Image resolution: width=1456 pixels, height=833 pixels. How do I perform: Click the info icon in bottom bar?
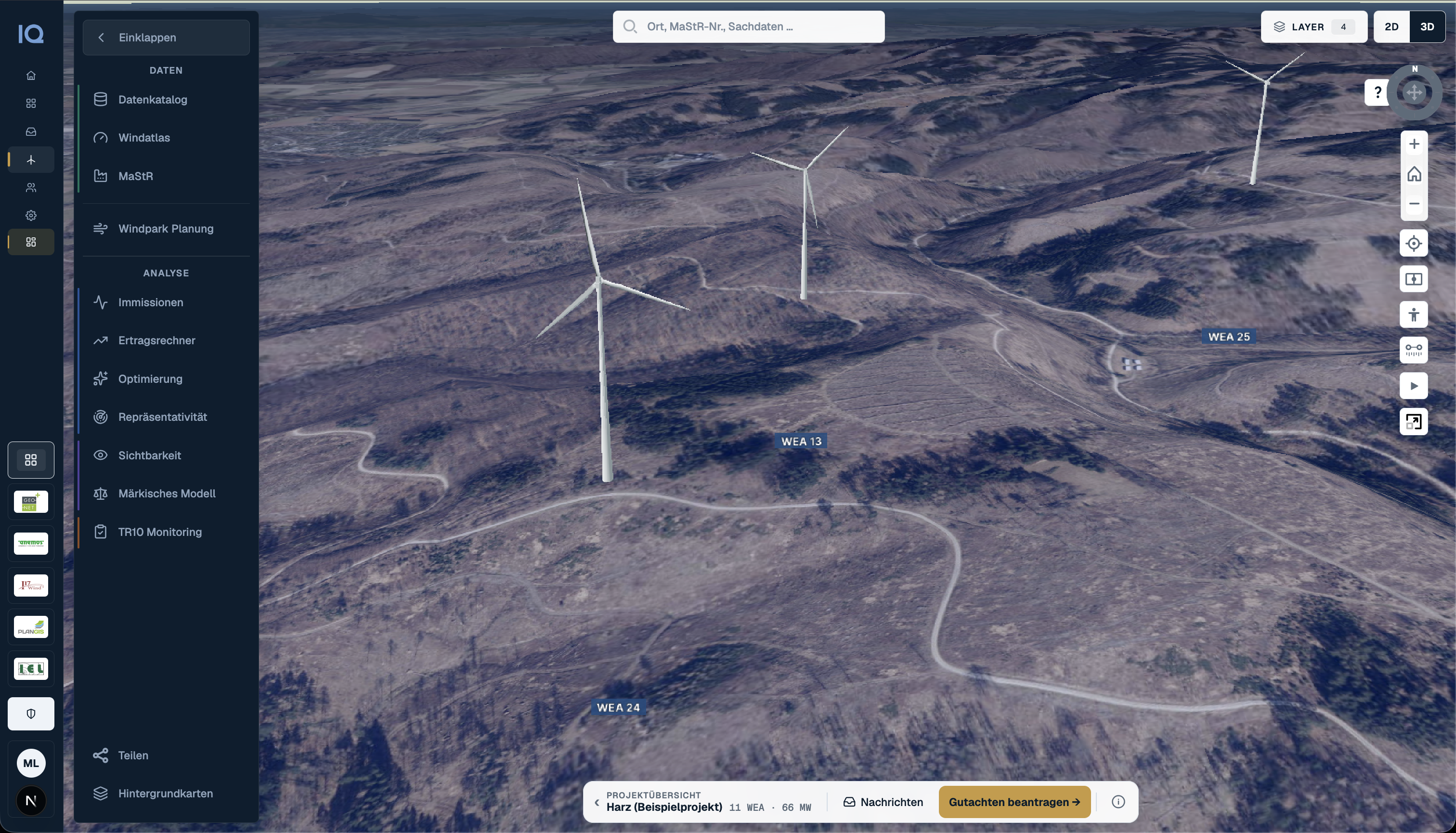pyautogui.click(x=1118, y=802)
